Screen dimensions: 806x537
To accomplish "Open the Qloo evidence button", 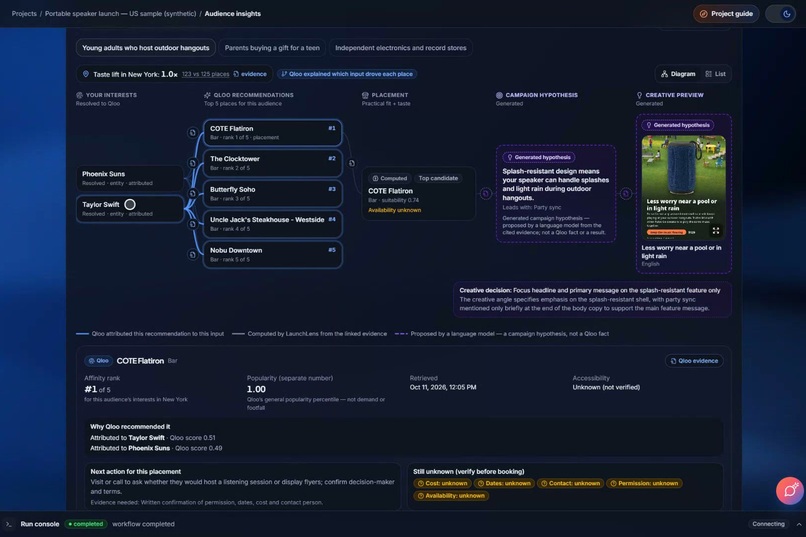I will (694, 361).
